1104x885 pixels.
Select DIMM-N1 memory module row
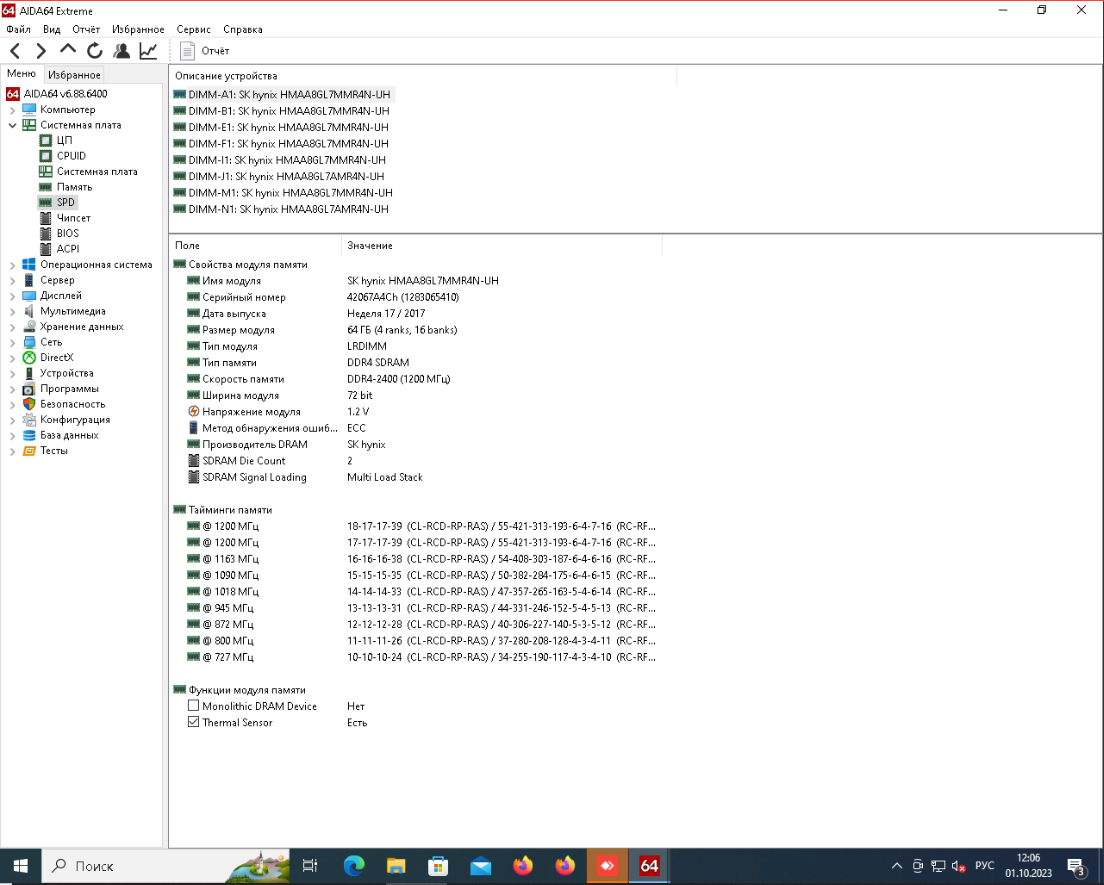pos(282,209)
